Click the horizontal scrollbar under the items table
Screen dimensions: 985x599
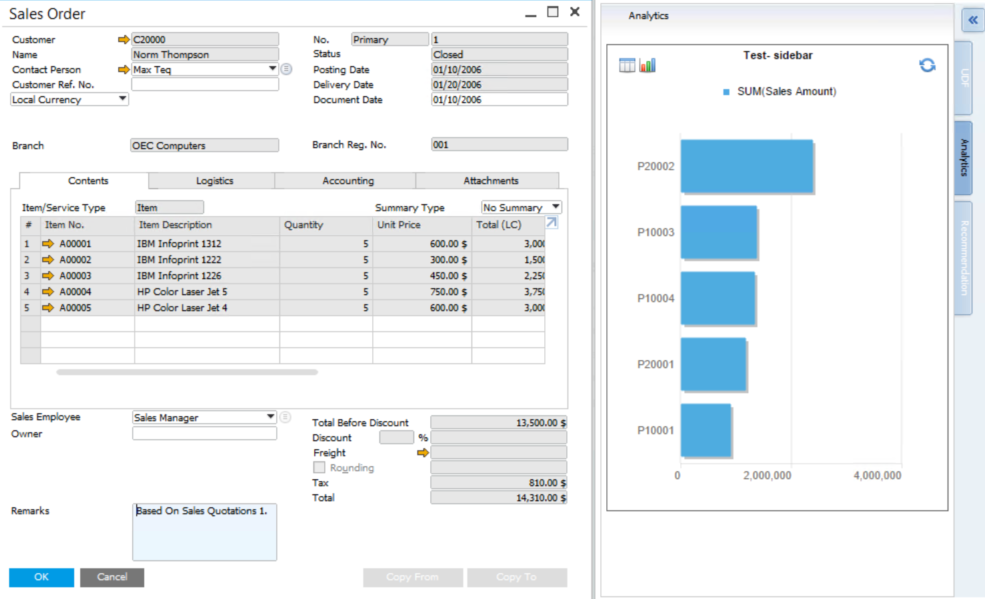click(x=187, y=372)
